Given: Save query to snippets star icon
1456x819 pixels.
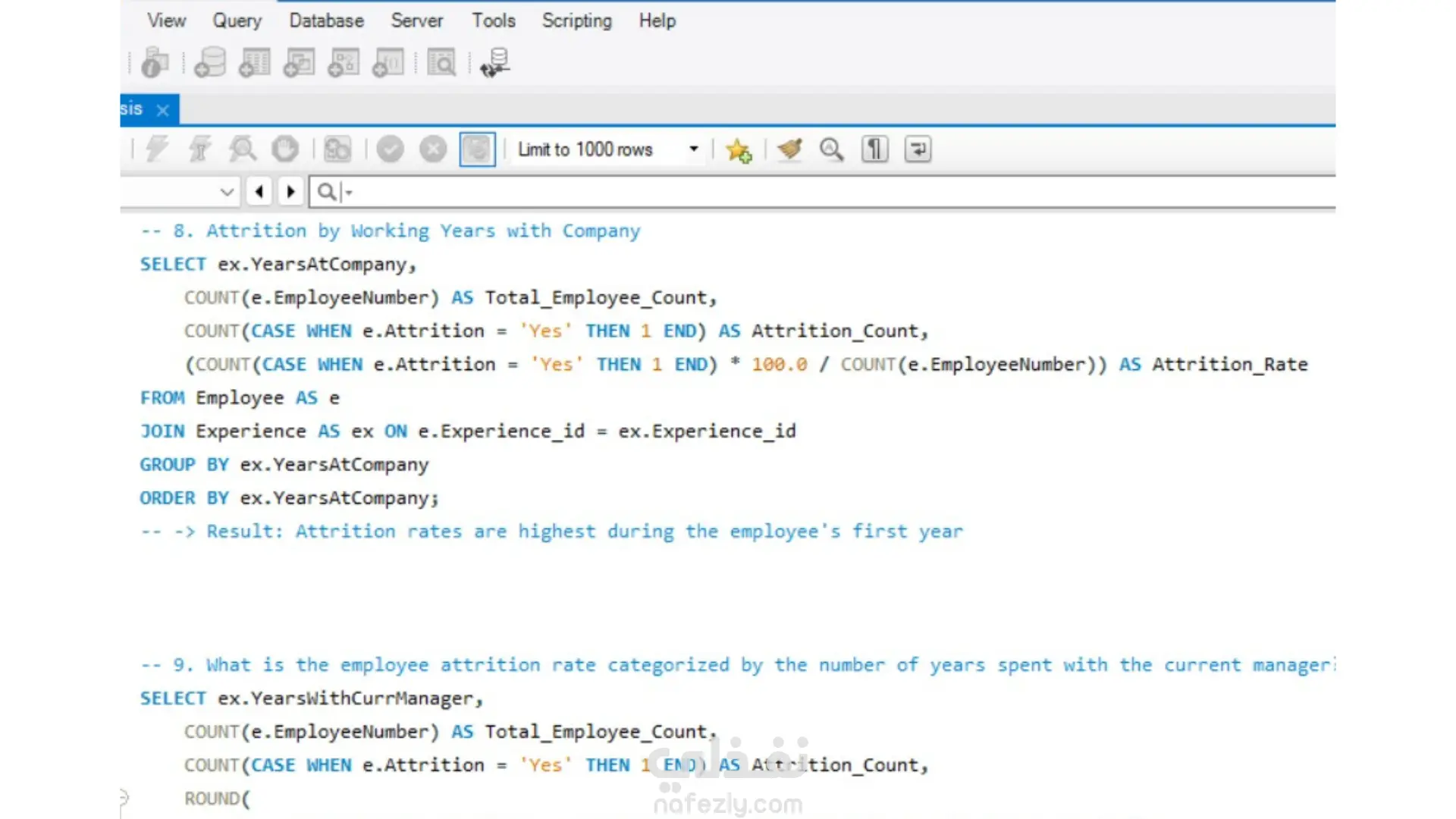Looking at the screenshot, I should [739, 149].
